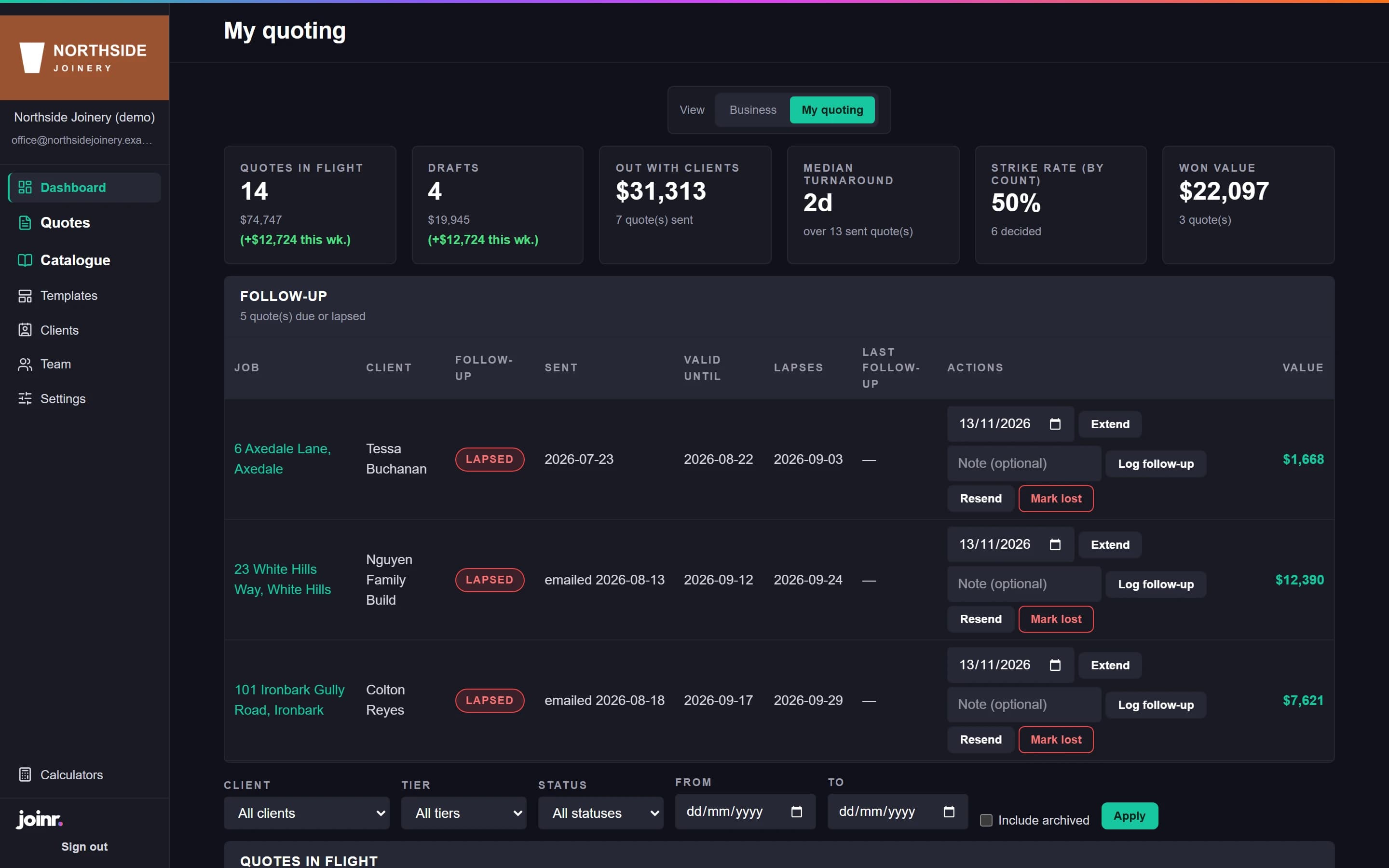The image size is (1389, 868).
Task: Mark the 23 White Hills Way quote lost
Action: click(1056, 619)
